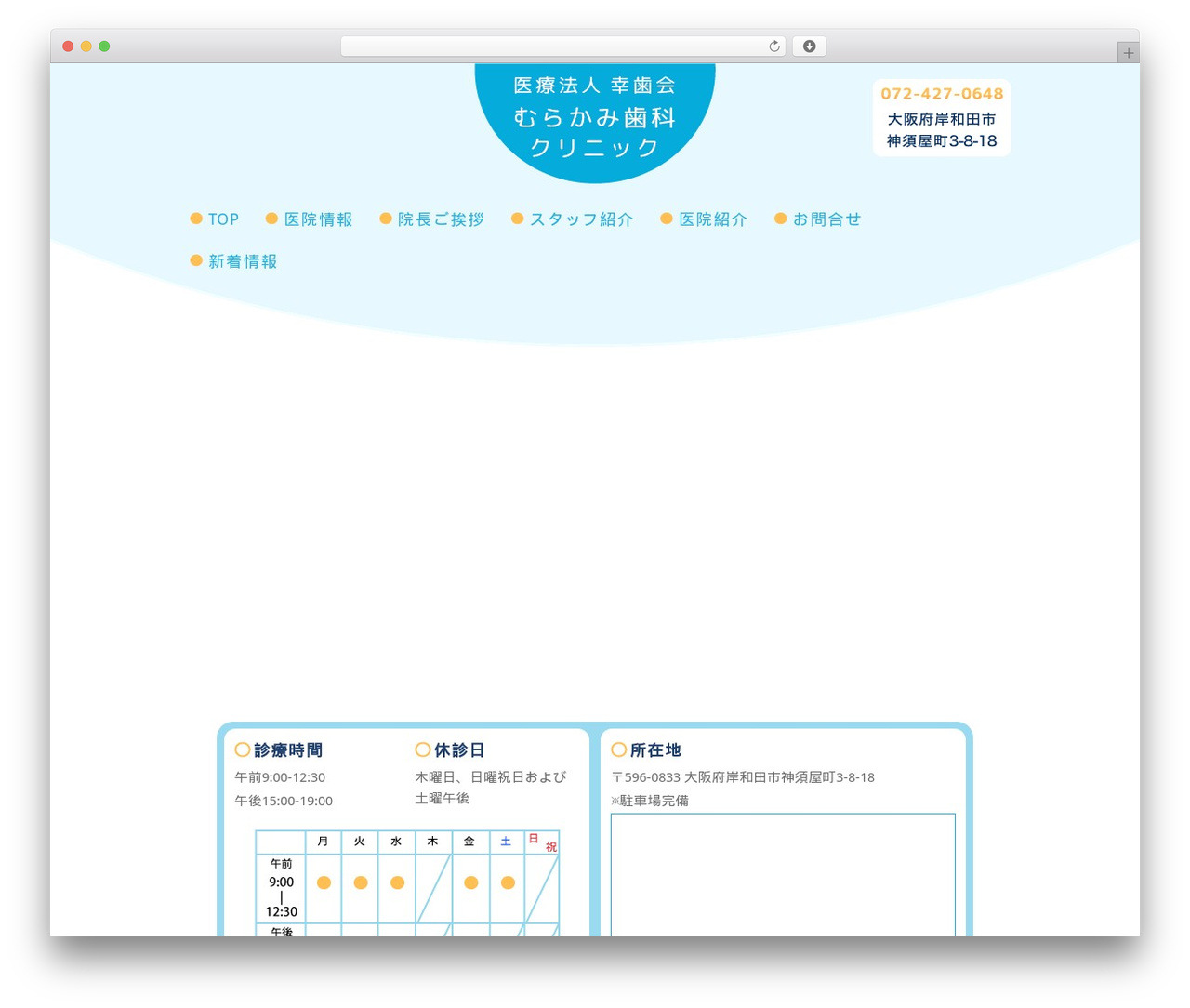1190x1008 pixels.
Task: Click the orange dot for Saturday morning
Action: [x=508, y=882]
